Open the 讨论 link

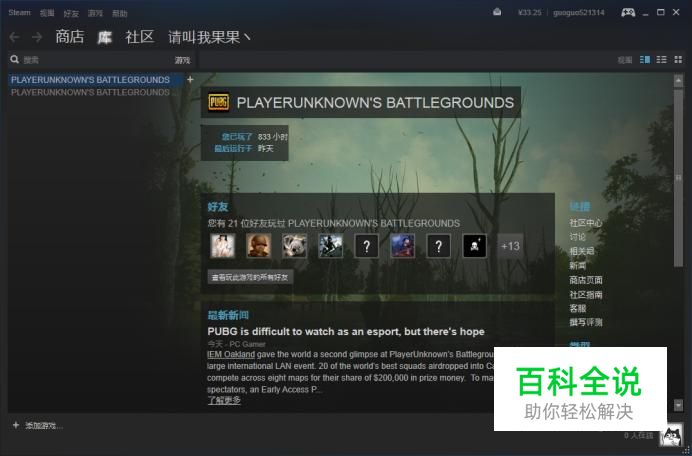[x=577, y=237]
